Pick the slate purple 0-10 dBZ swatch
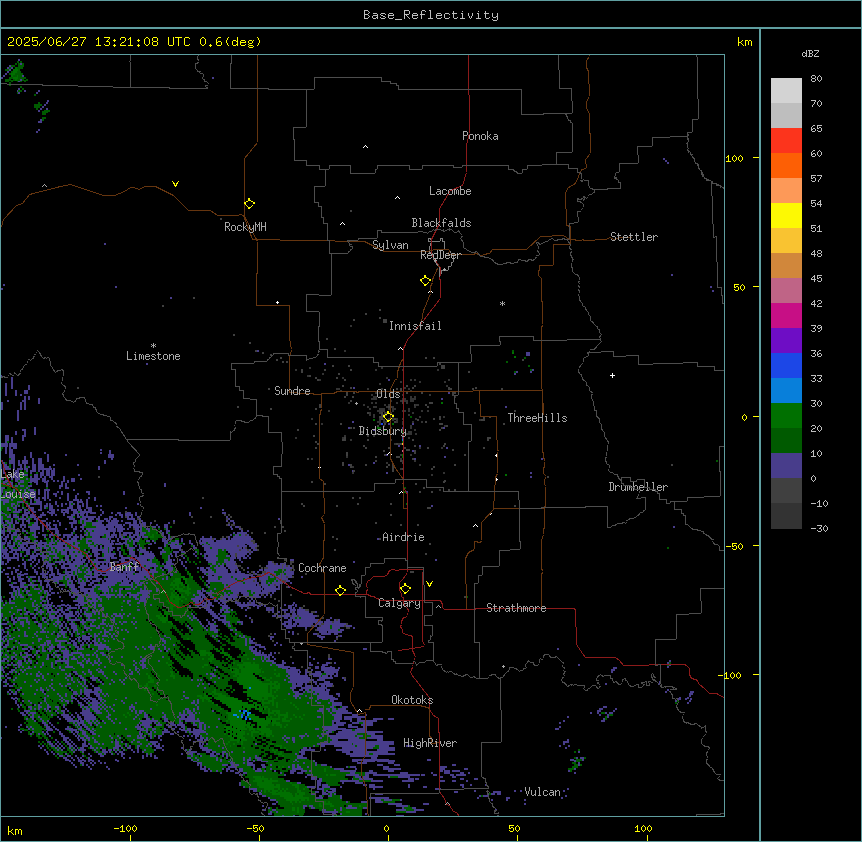Image resolution: width=862 pixels, height=842 pixels. (786, 466)
